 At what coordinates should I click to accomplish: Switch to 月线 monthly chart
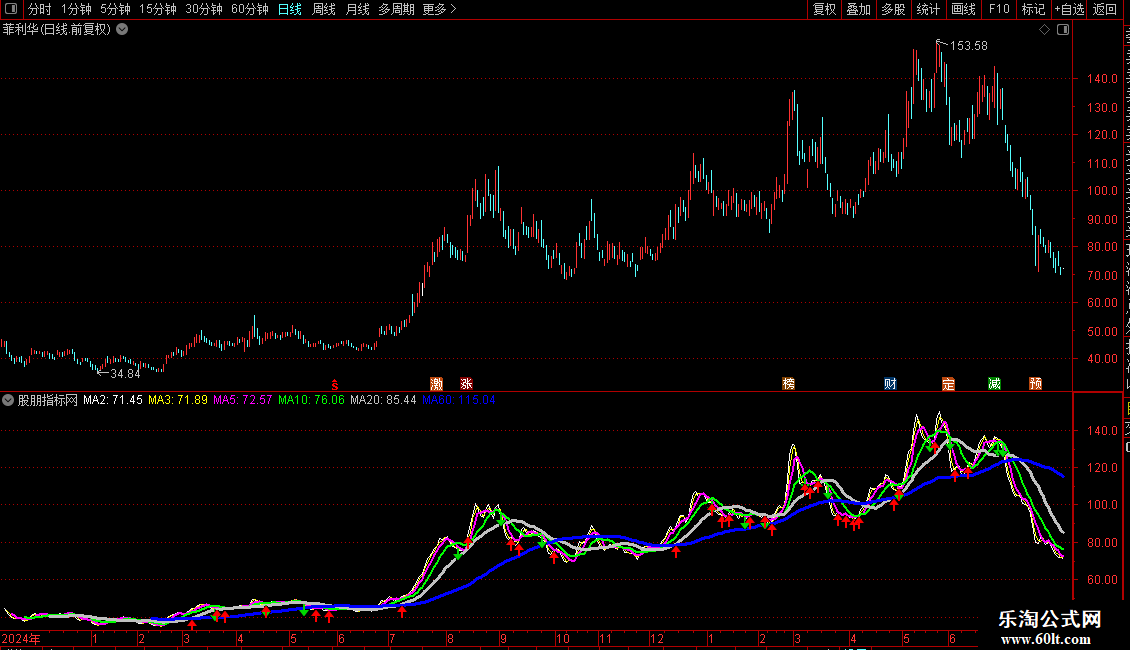[357, 9]
